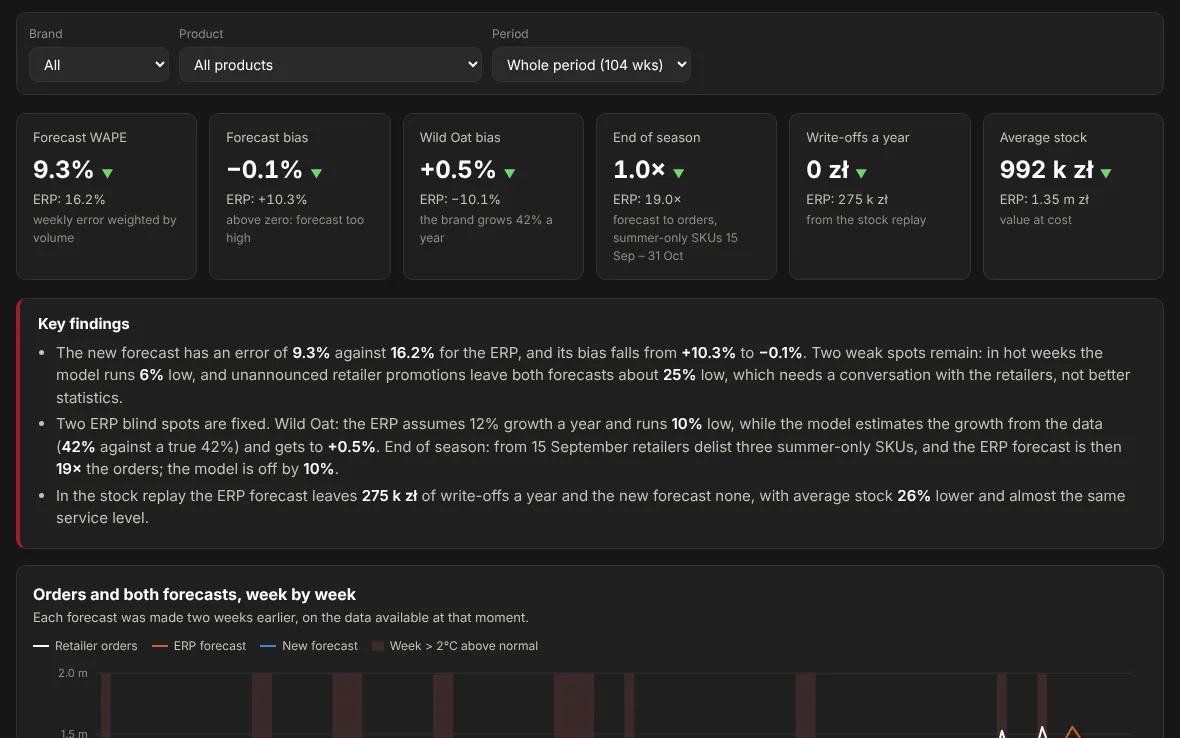
Task: Click the from the stock replay caption
Action: click(x=866, y=220)
